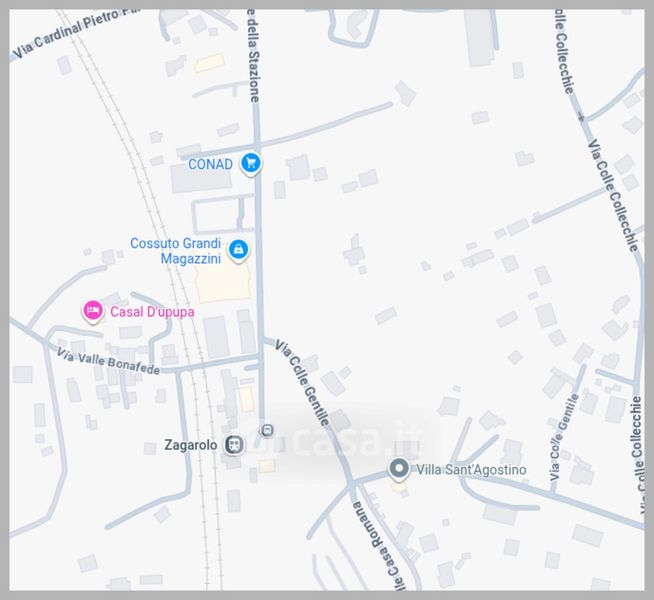Open the Villa Sant'Agostino label text
Screen dimensions: 654x600
point(471,470)
